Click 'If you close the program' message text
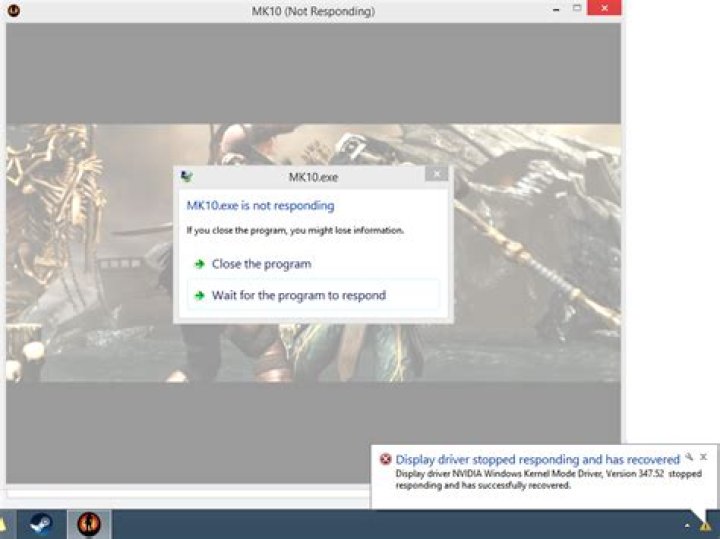The image size is (720, 539). click(295, 230)
